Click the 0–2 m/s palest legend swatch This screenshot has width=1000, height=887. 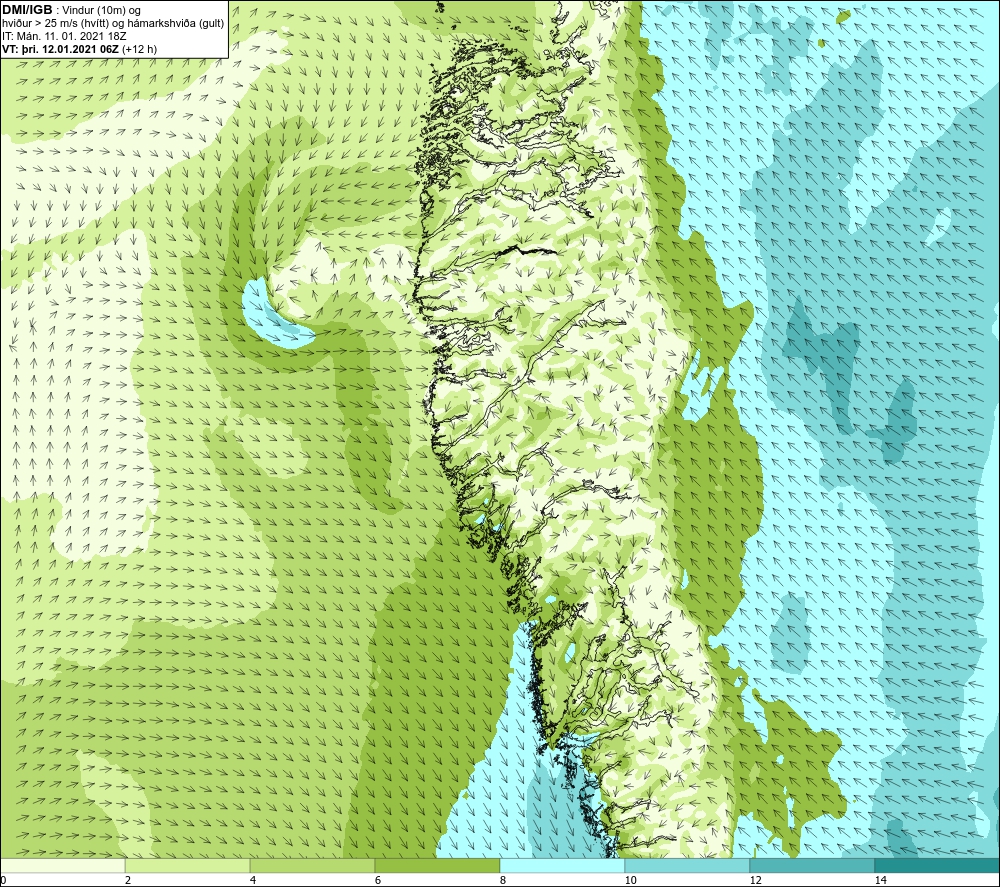tap(62, 865)
